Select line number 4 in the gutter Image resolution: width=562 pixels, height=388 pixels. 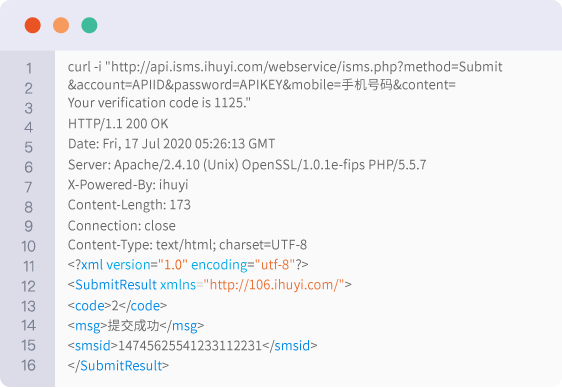[29, 127]
